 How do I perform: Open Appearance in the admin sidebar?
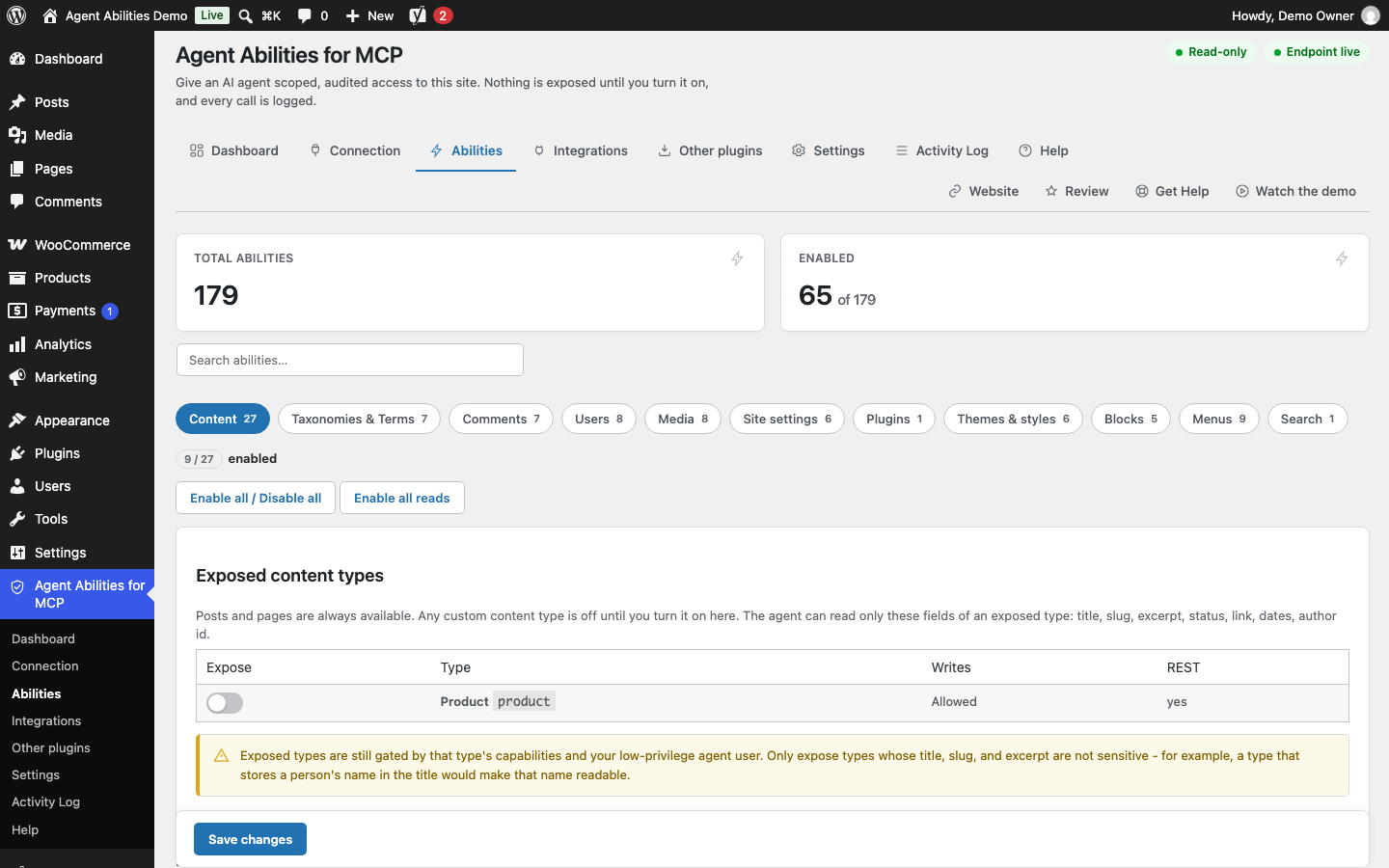77,420
